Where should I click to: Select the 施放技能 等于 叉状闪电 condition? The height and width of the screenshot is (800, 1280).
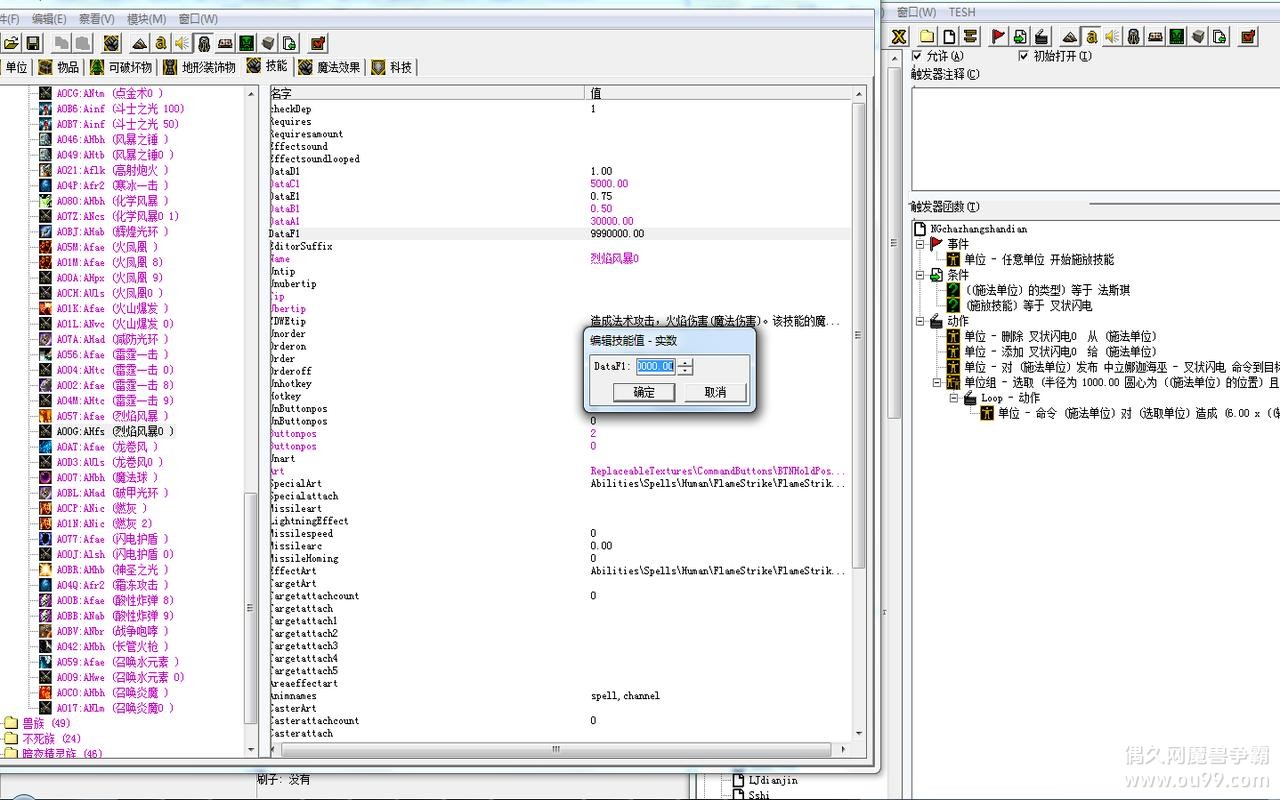click(1028, 306)
